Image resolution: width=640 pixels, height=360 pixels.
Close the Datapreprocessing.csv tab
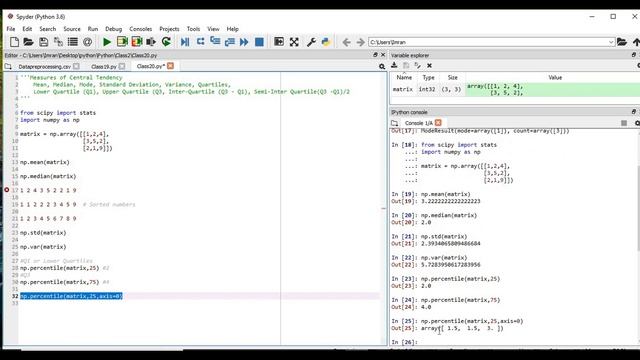pos(76,66)
